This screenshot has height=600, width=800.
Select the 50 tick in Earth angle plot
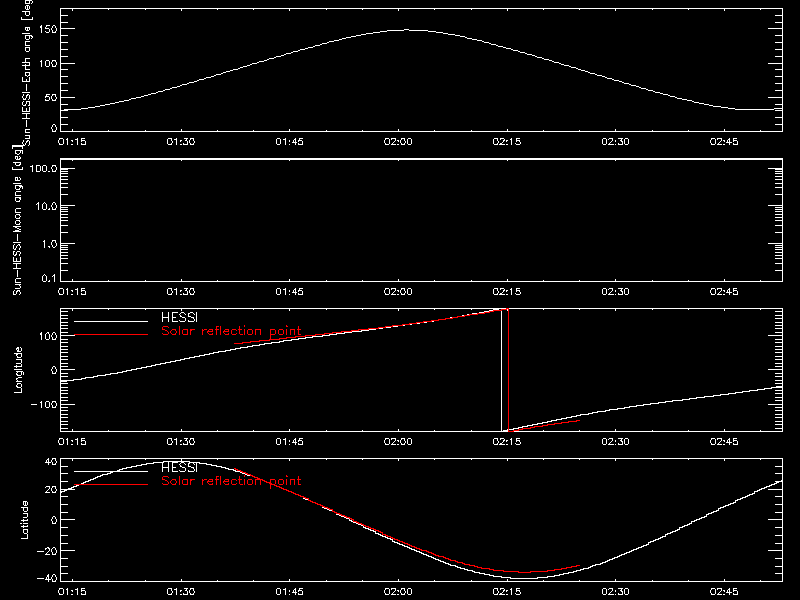(51, 97)
